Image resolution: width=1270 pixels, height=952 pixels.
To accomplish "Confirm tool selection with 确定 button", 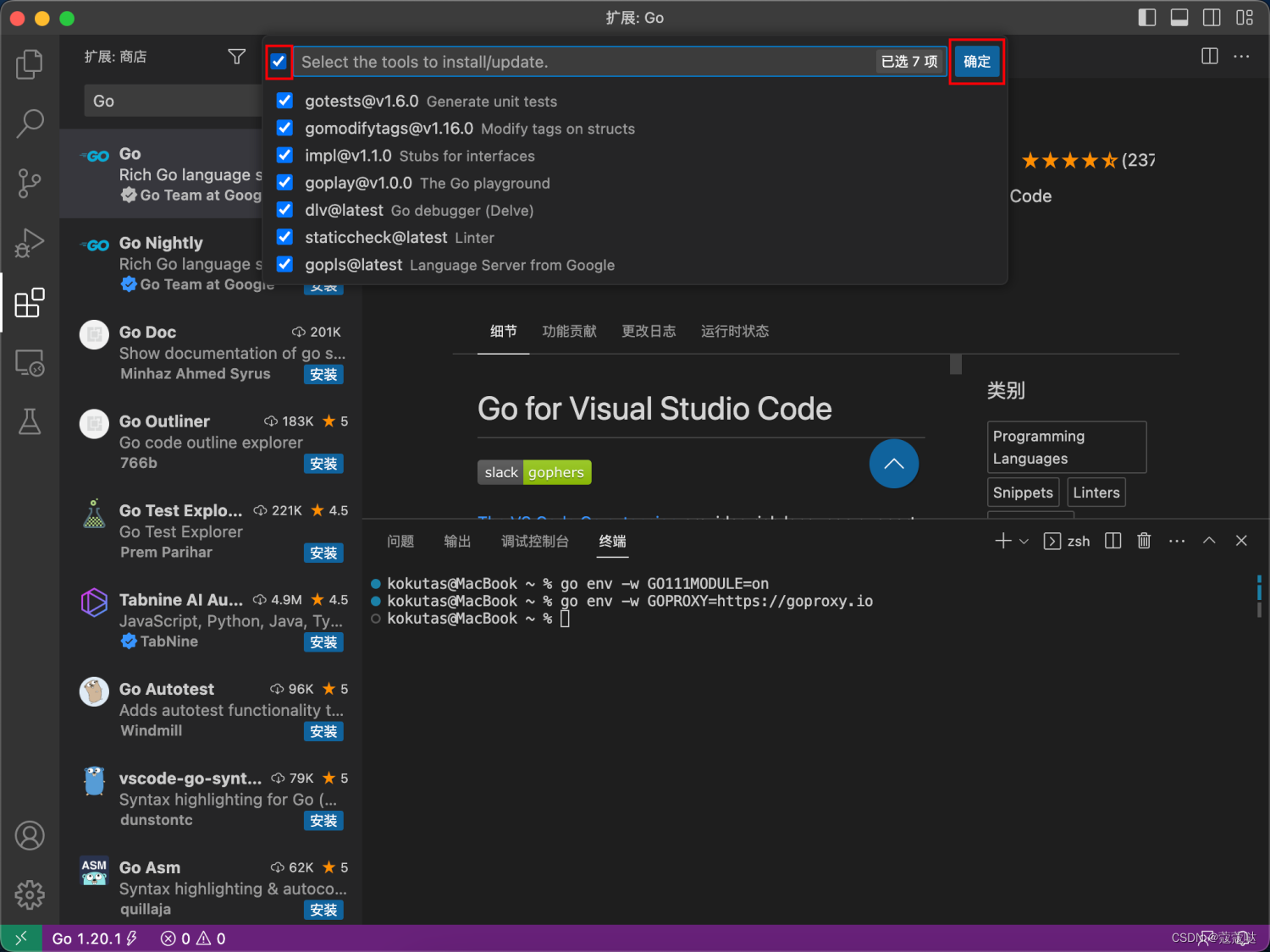I will [977, 61].
